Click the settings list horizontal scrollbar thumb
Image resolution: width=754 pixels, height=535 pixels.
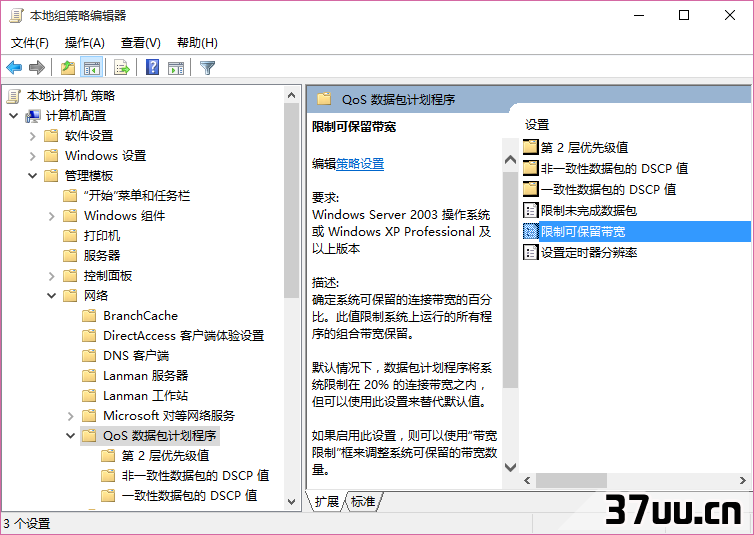571,480
